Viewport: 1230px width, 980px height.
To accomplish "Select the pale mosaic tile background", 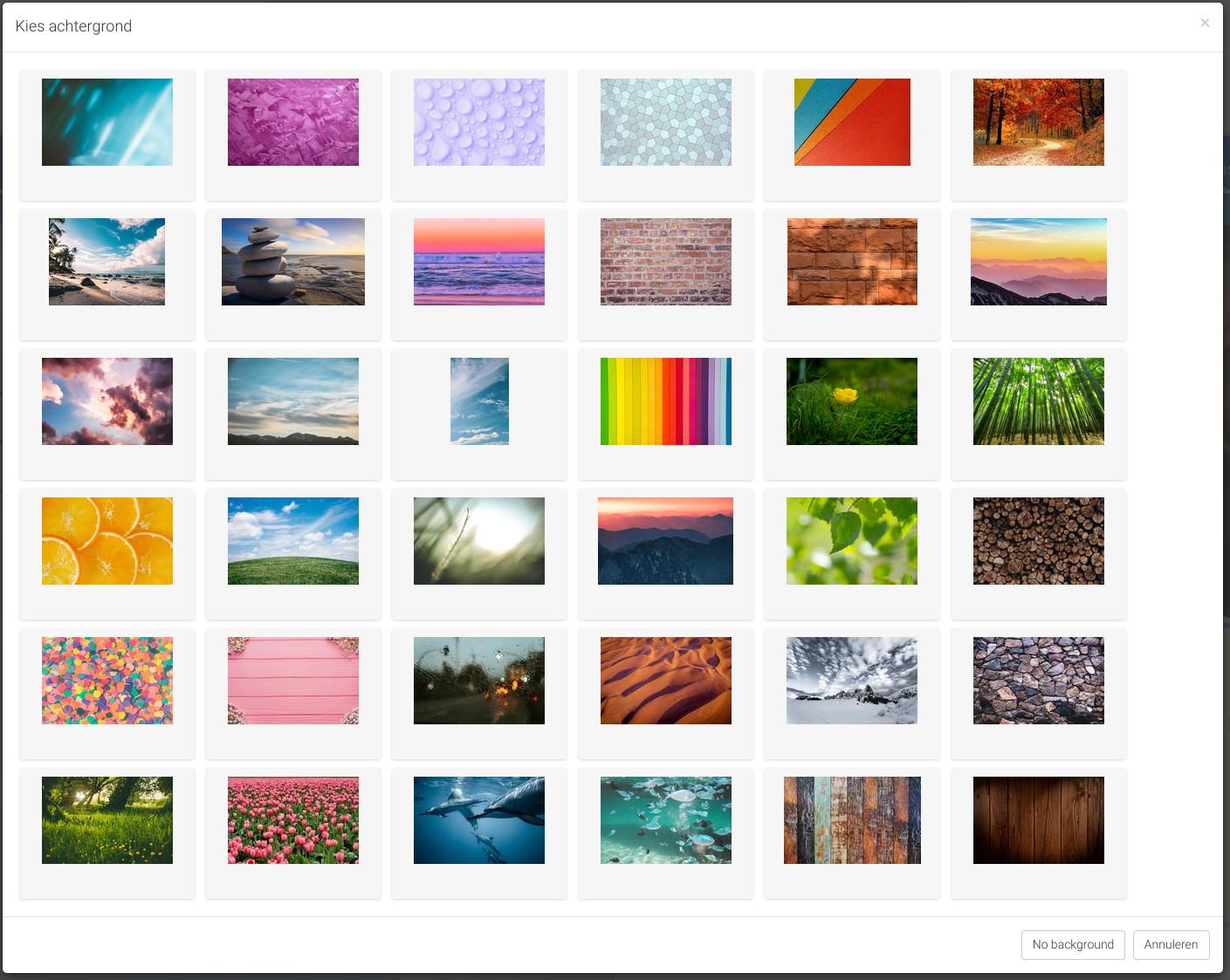I will click(x=666, y=122).
